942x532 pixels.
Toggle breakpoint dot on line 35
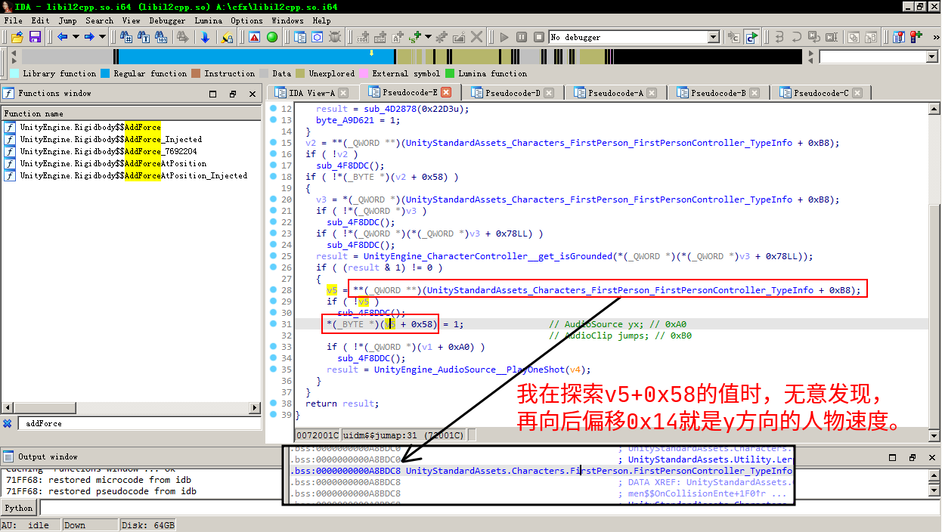click(273, 369)
